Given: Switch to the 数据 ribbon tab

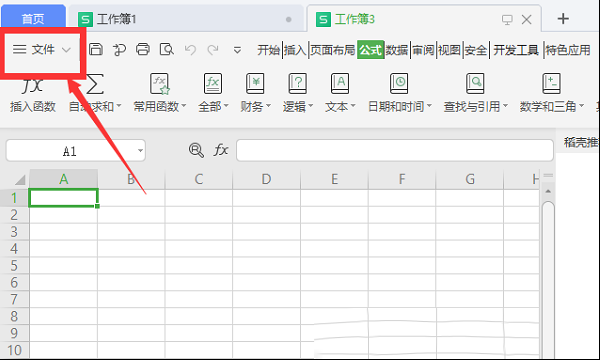Looking at the screenshot, I should pos(396,50).
